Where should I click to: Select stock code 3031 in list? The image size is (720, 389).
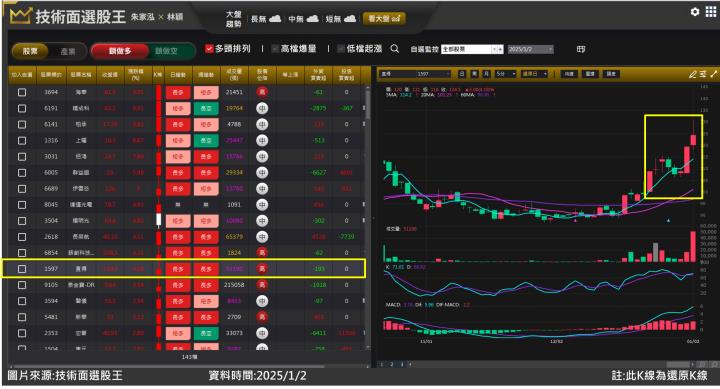[x=51, y=157]
